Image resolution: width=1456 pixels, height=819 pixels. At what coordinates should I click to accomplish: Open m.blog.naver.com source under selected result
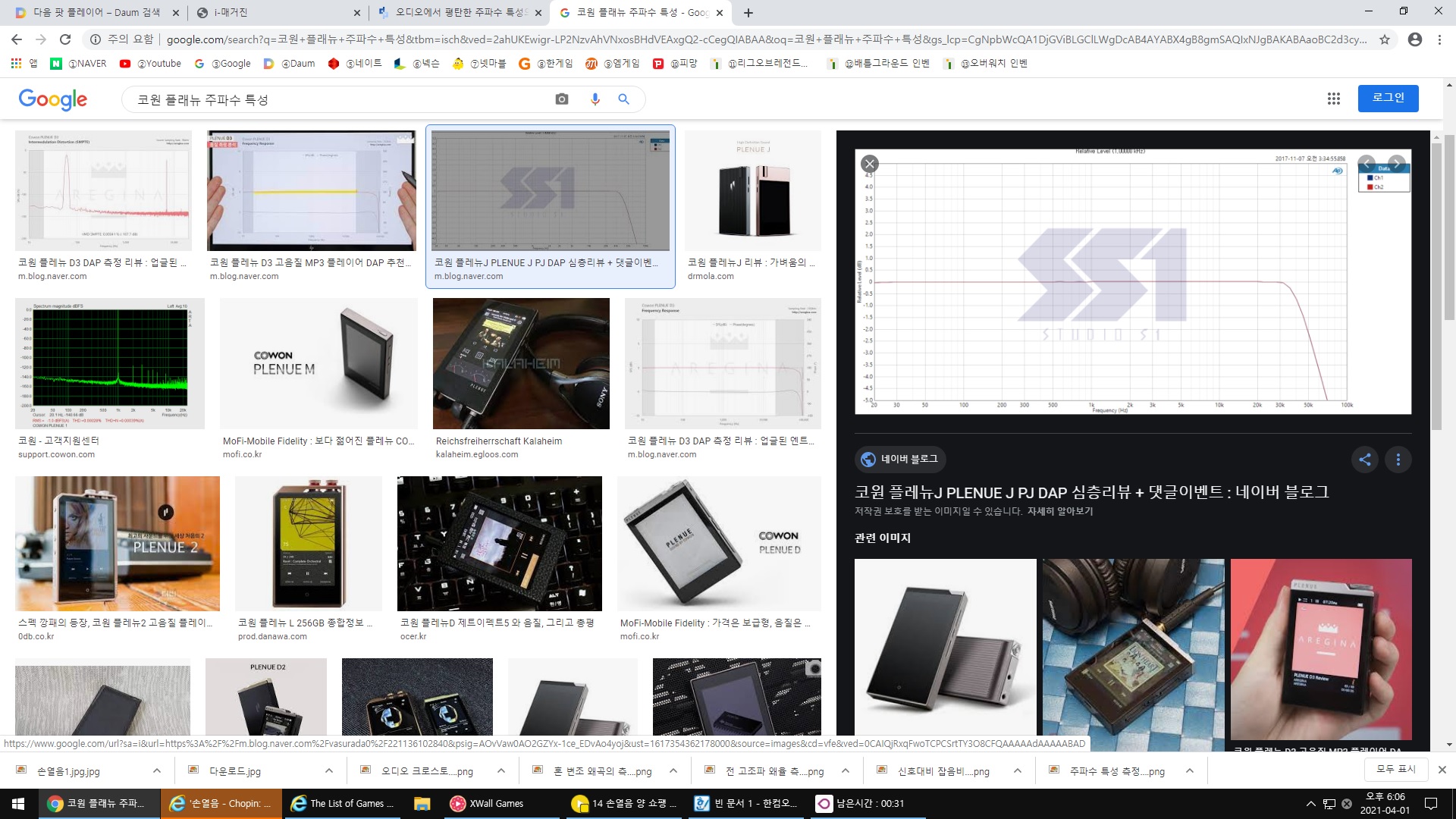point(469,277)
